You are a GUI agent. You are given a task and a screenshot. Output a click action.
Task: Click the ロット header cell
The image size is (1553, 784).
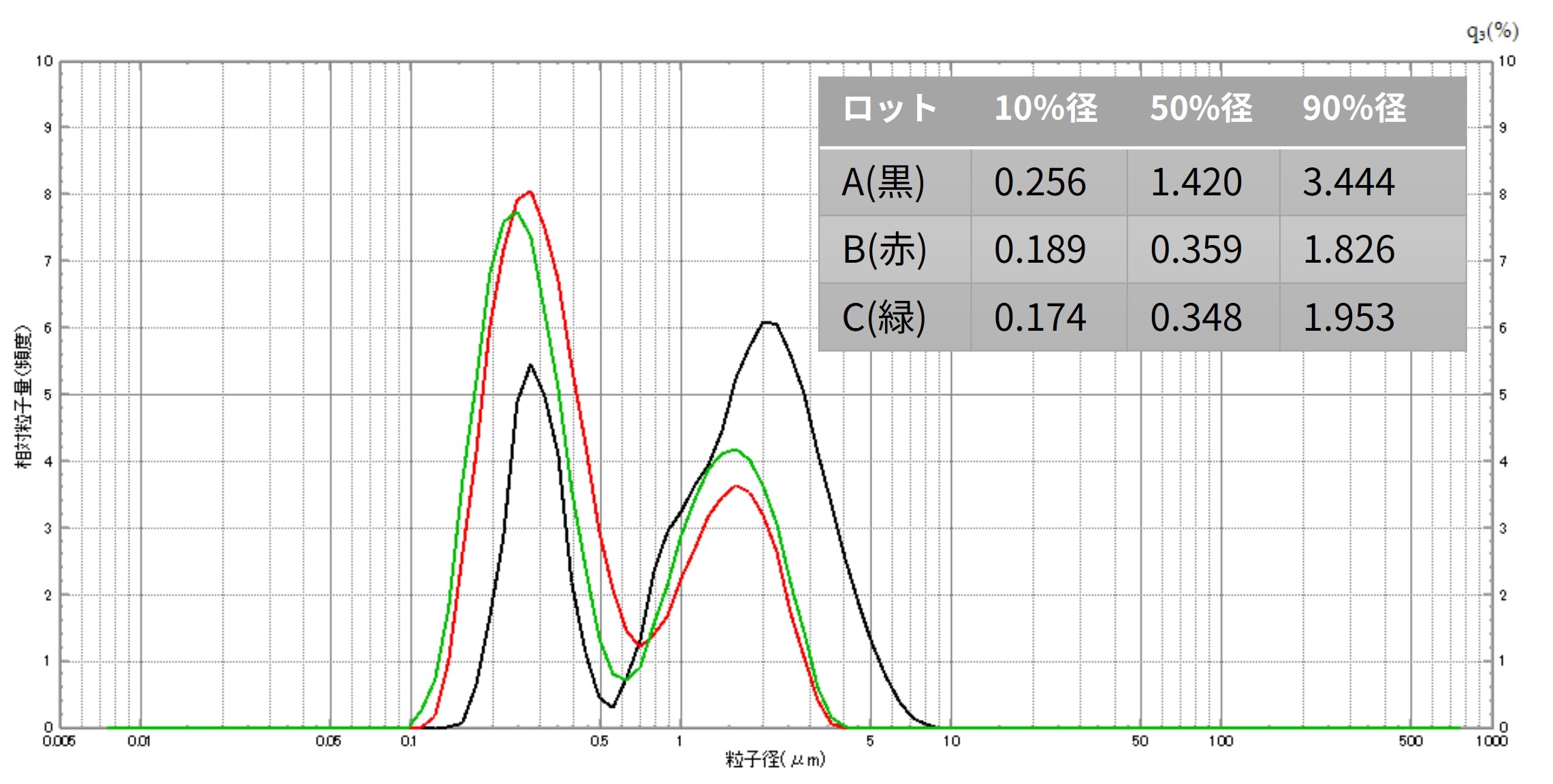[890, 109]
